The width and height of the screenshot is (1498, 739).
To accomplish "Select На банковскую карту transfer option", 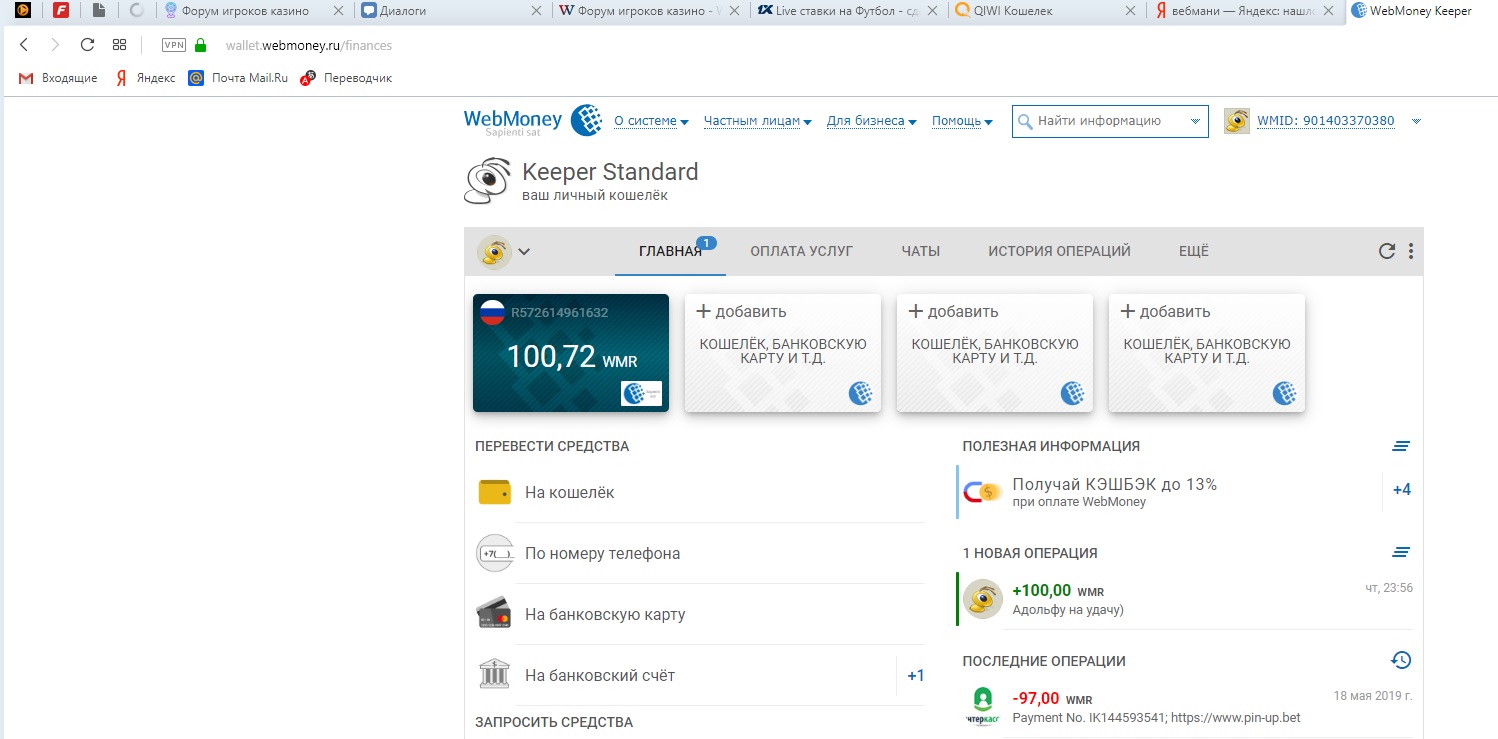I will [701, 614].
